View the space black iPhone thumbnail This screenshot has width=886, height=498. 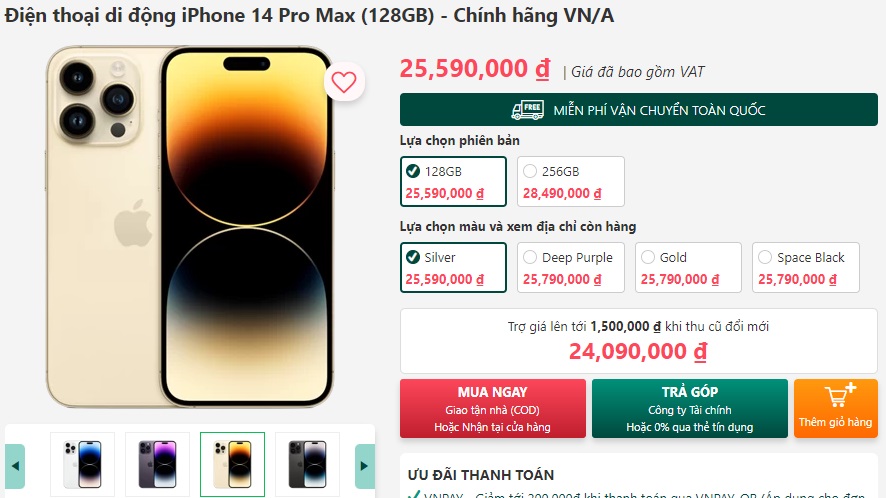point(307,464)
